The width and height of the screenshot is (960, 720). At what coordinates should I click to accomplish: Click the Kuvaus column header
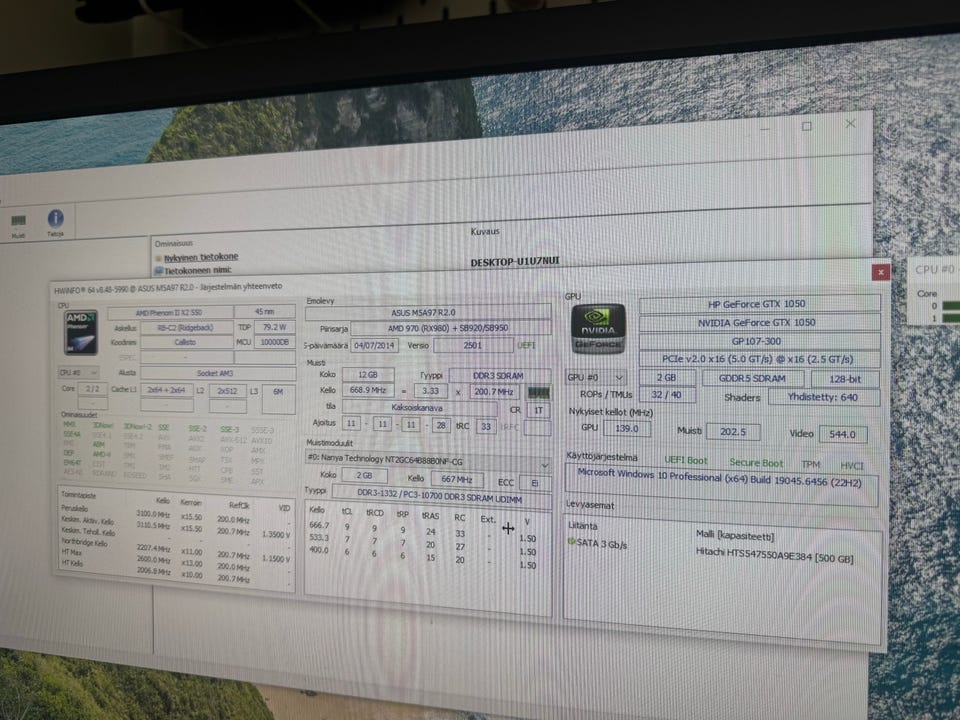[485, 231]
